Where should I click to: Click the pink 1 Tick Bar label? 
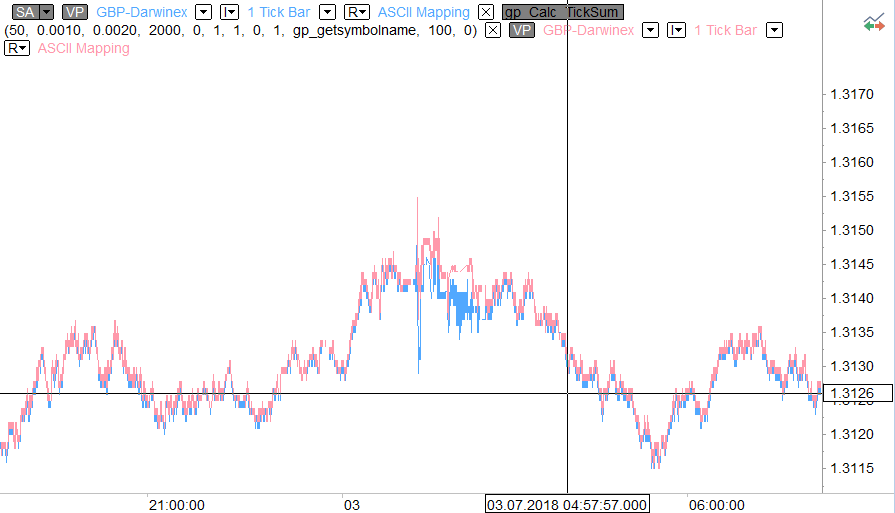[725, 30]
